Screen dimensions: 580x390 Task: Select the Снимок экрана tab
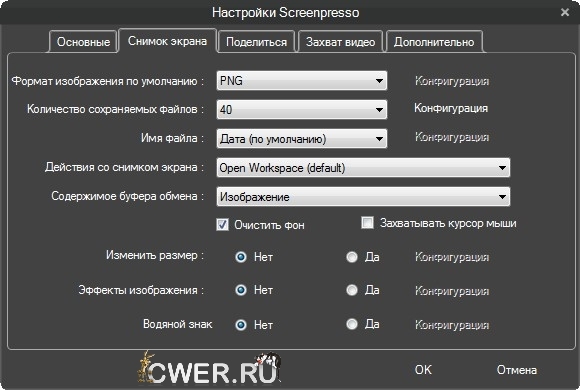(x=167, y=41)
